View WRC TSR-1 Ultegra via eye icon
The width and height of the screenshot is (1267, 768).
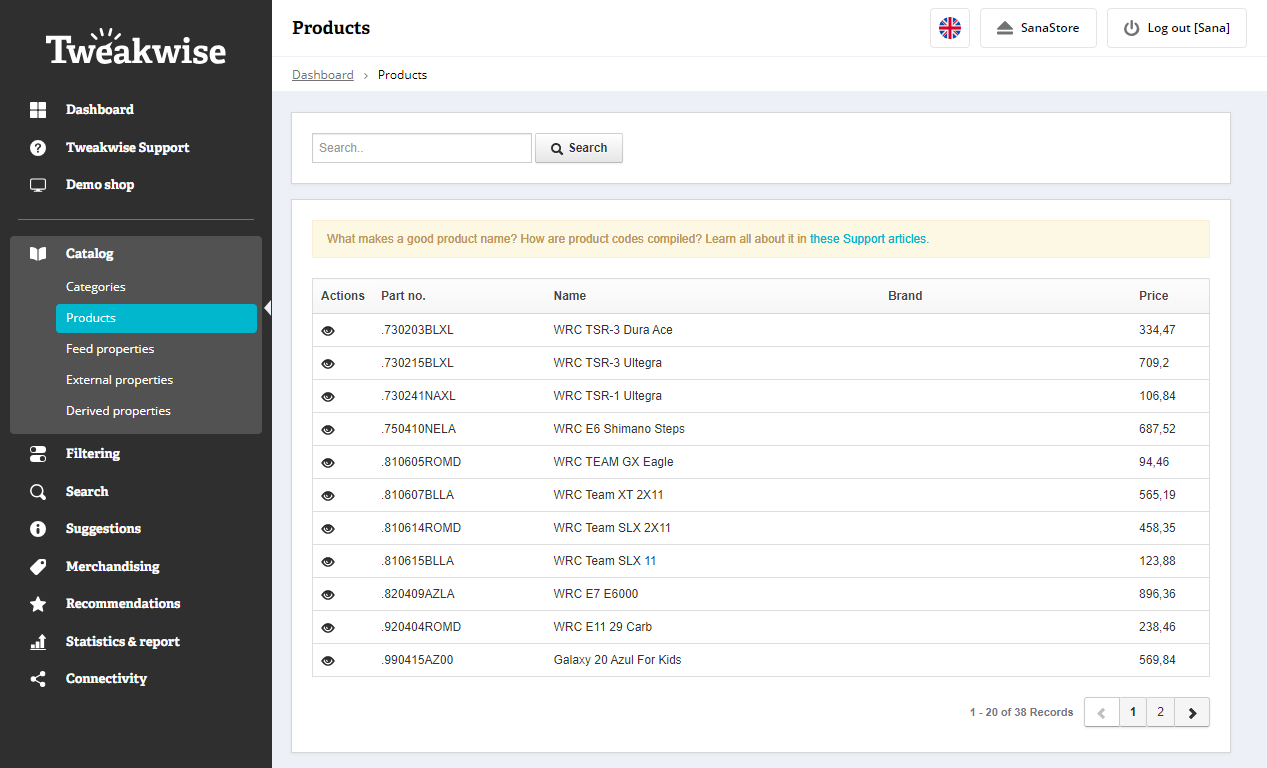328,396
